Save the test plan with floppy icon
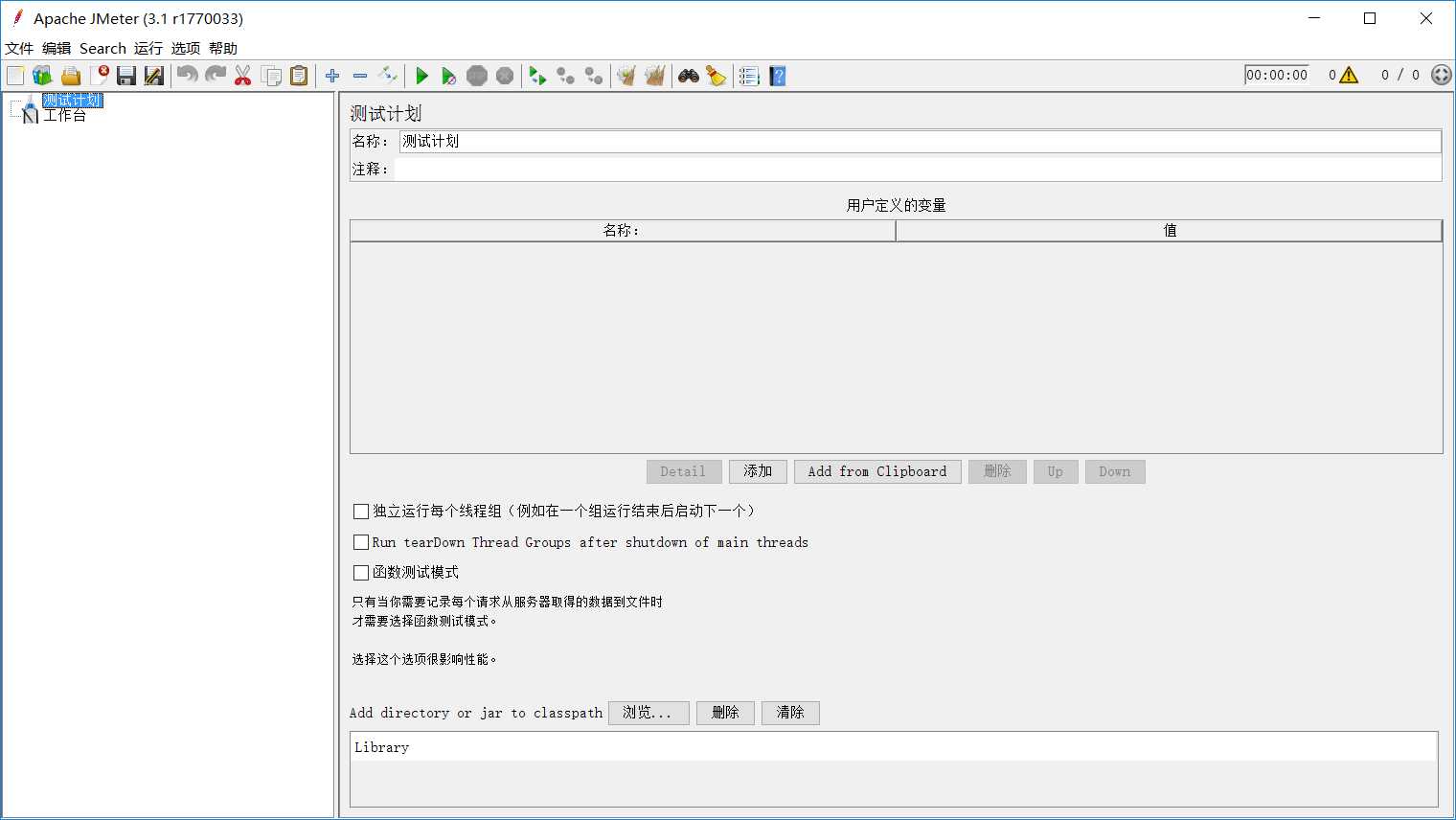 pos(126,76)
